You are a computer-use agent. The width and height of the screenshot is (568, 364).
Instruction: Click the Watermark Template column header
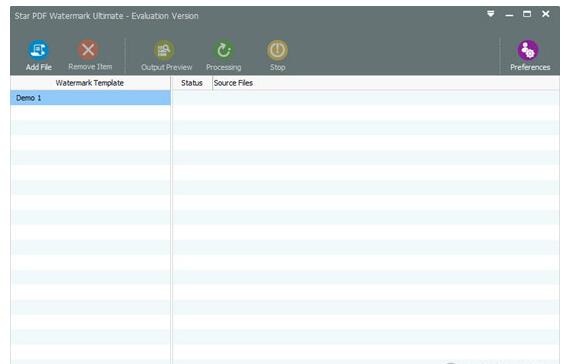[90, 83]
